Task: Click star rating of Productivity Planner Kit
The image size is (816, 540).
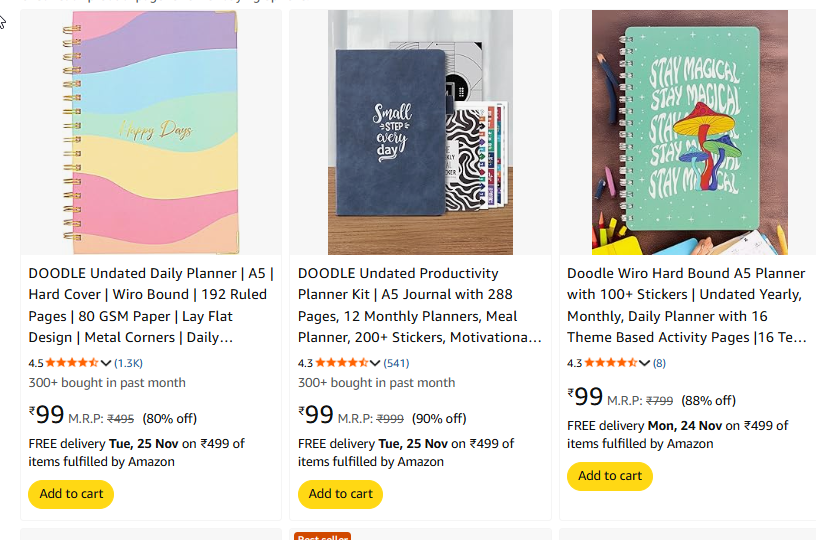Action: (x=341, y=363)
